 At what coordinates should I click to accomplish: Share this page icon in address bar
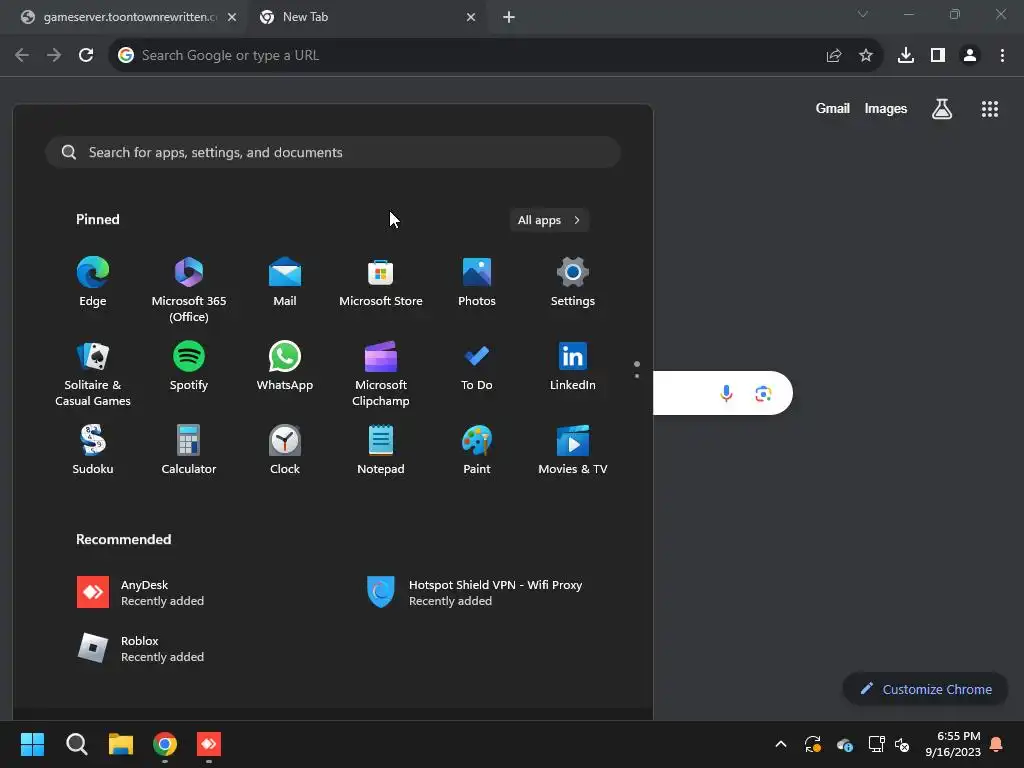pyautogui.click(x=834, y=55)
